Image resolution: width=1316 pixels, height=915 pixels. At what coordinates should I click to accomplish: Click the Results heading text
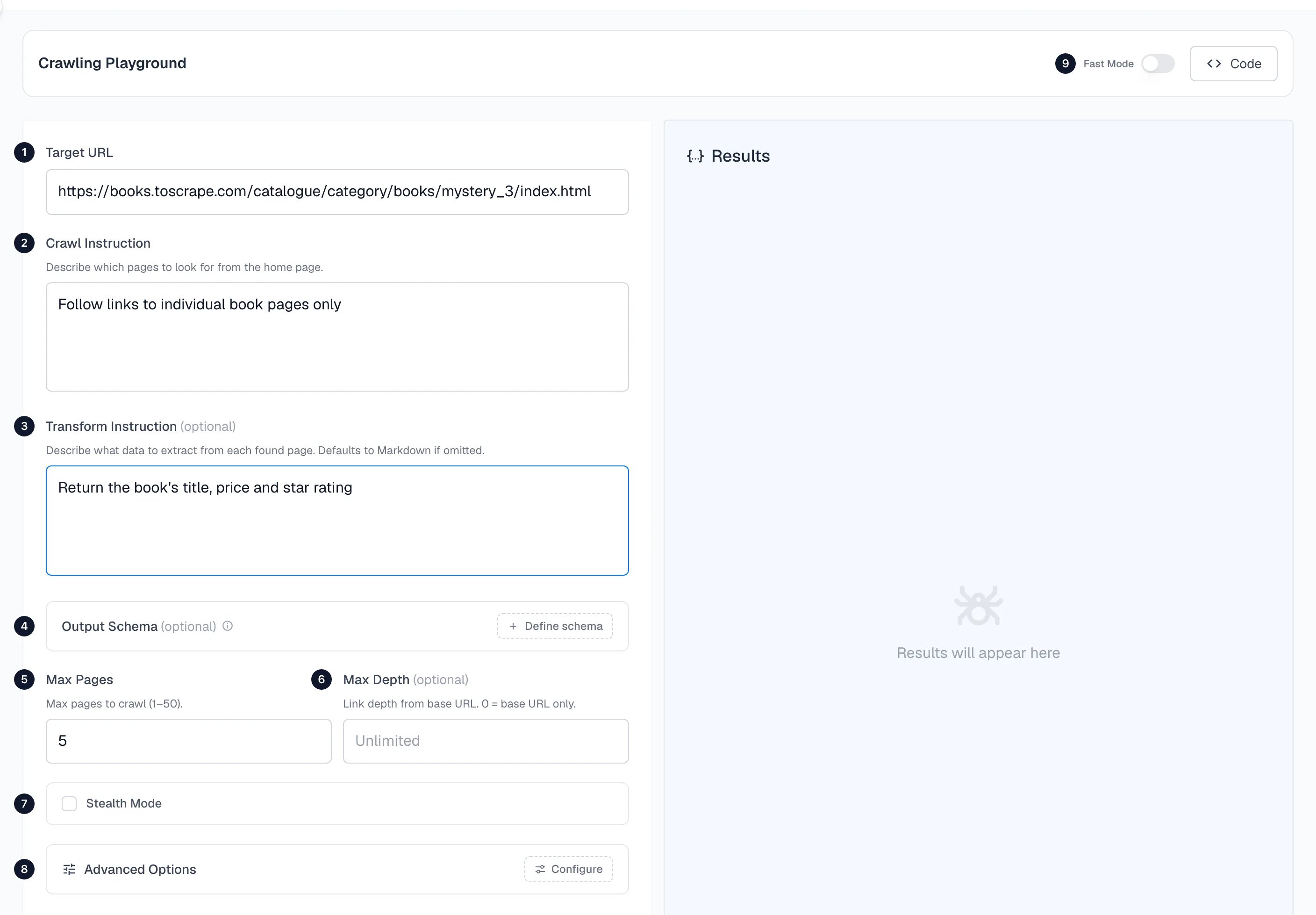[740, 156]
